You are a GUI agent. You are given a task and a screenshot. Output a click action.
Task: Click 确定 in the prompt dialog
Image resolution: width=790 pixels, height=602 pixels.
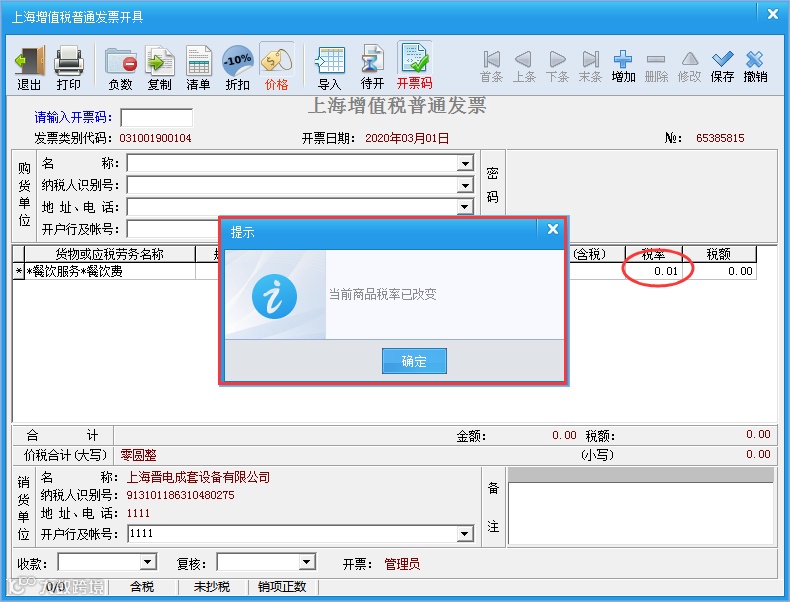414,361
